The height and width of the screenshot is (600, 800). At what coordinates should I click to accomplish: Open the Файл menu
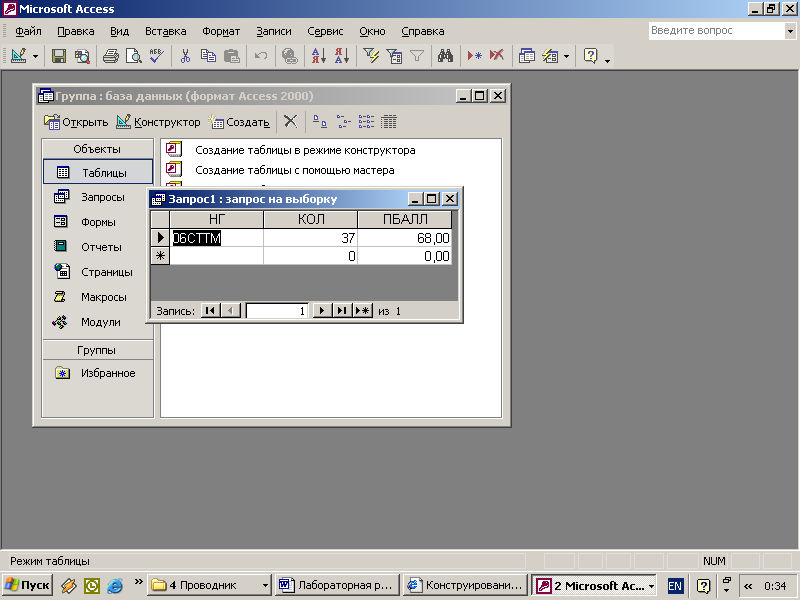point(28,31)
